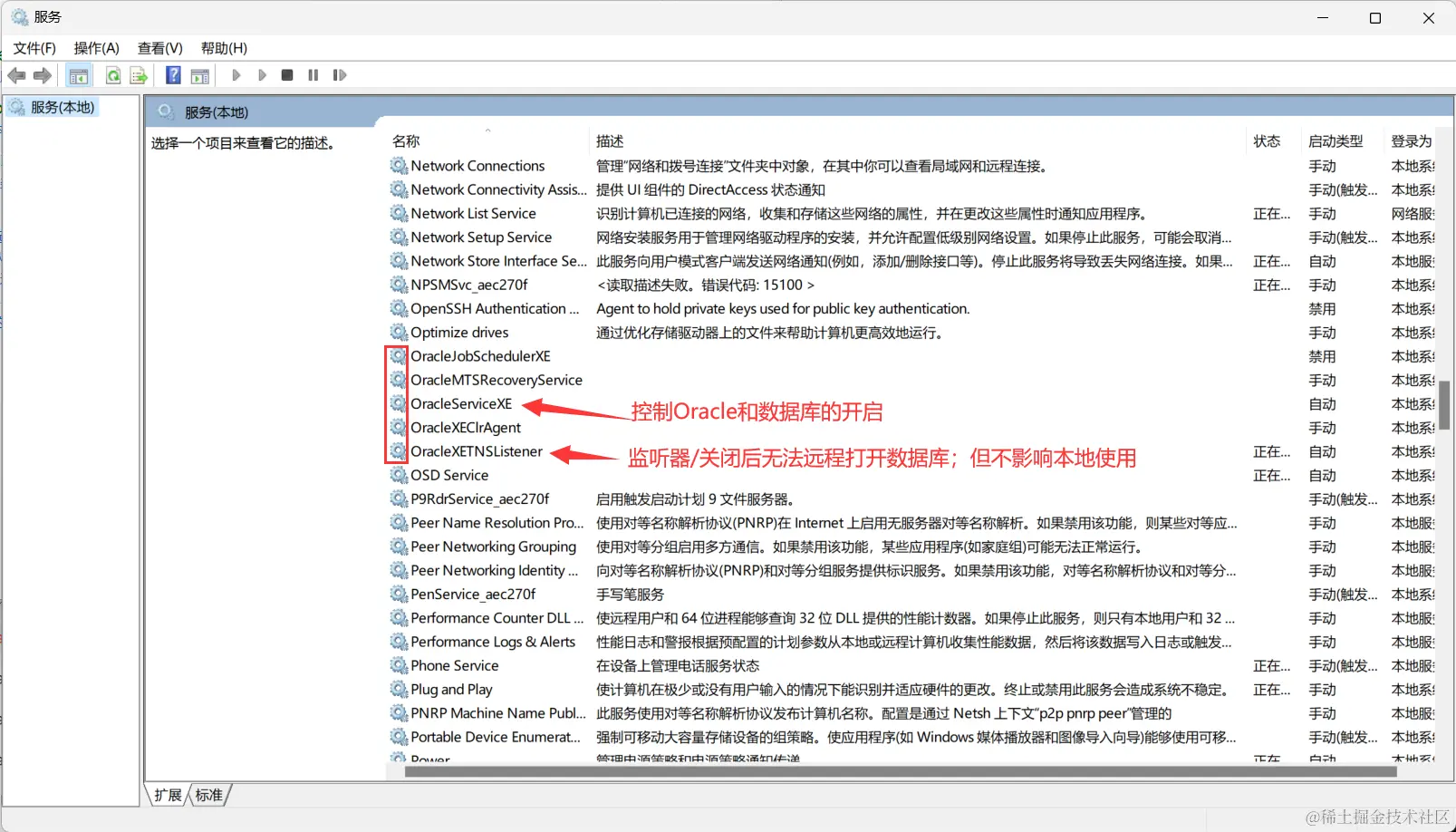Switch to the 标准 tab

tap(209, 795)
